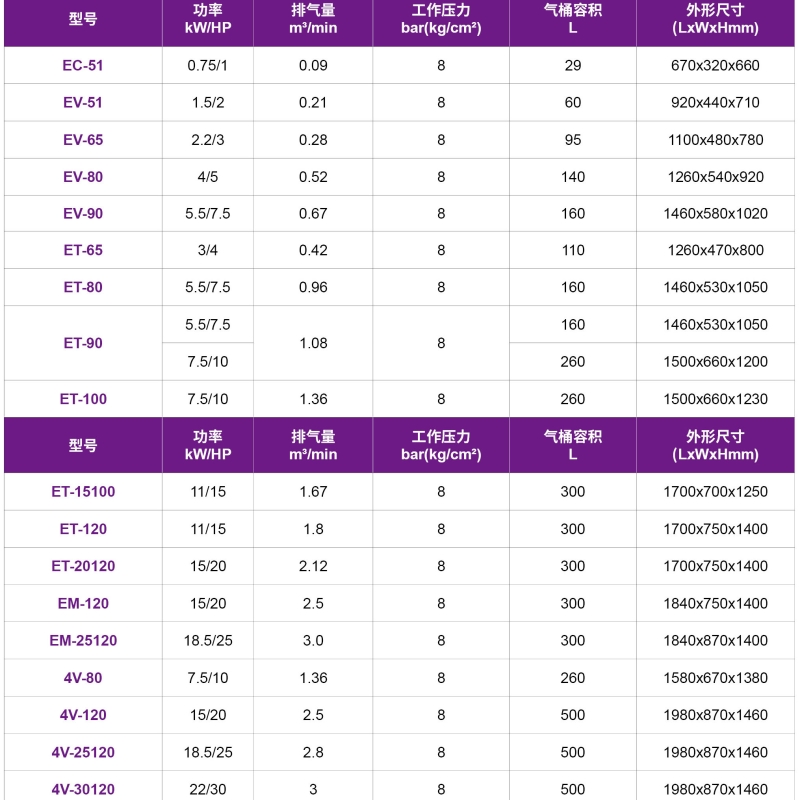
Task: Open the 4V-30120 model entry
Action: (83, 789)
